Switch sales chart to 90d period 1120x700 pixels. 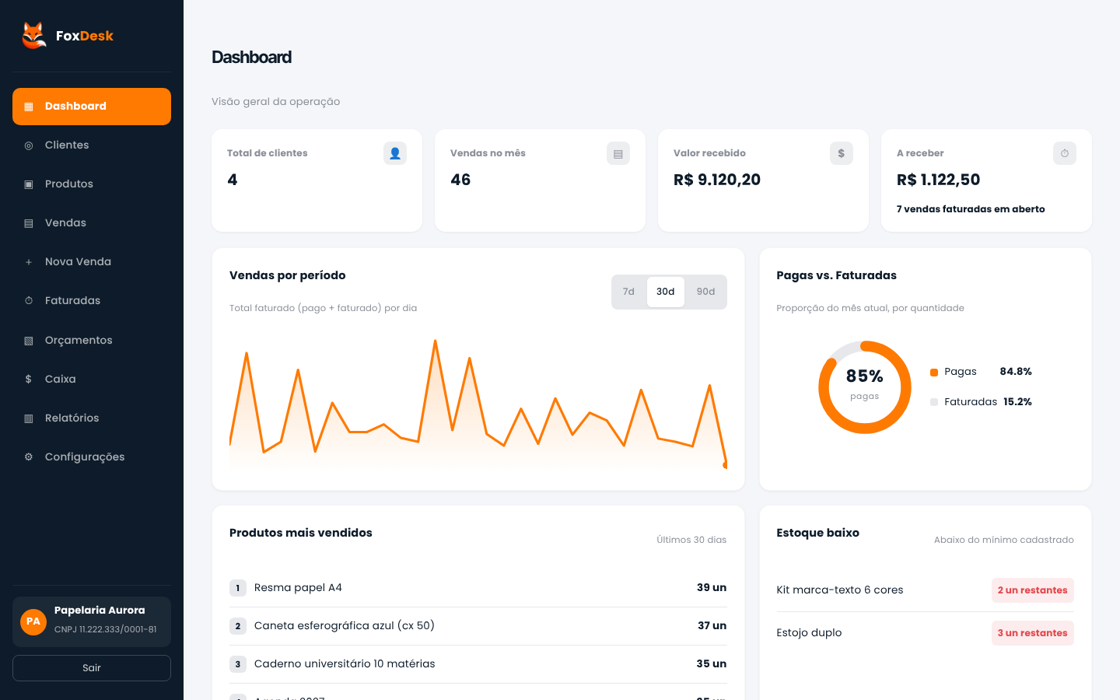706,291
